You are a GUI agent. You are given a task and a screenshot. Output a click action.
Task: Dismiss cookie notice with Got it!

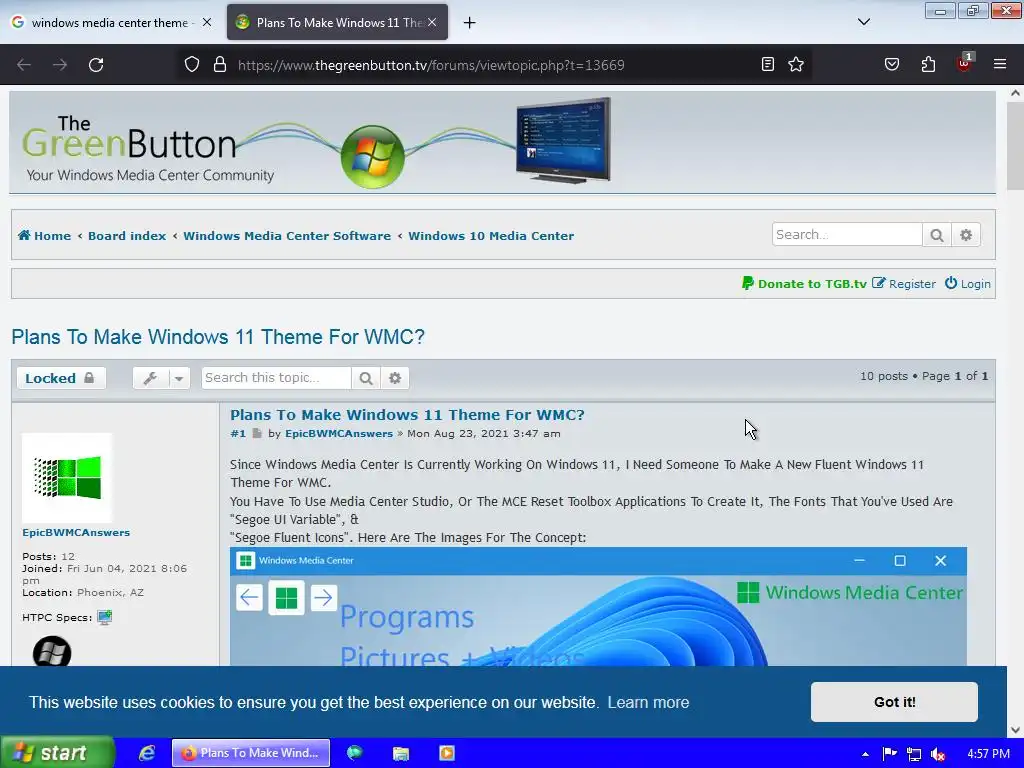tap(894, 702)
